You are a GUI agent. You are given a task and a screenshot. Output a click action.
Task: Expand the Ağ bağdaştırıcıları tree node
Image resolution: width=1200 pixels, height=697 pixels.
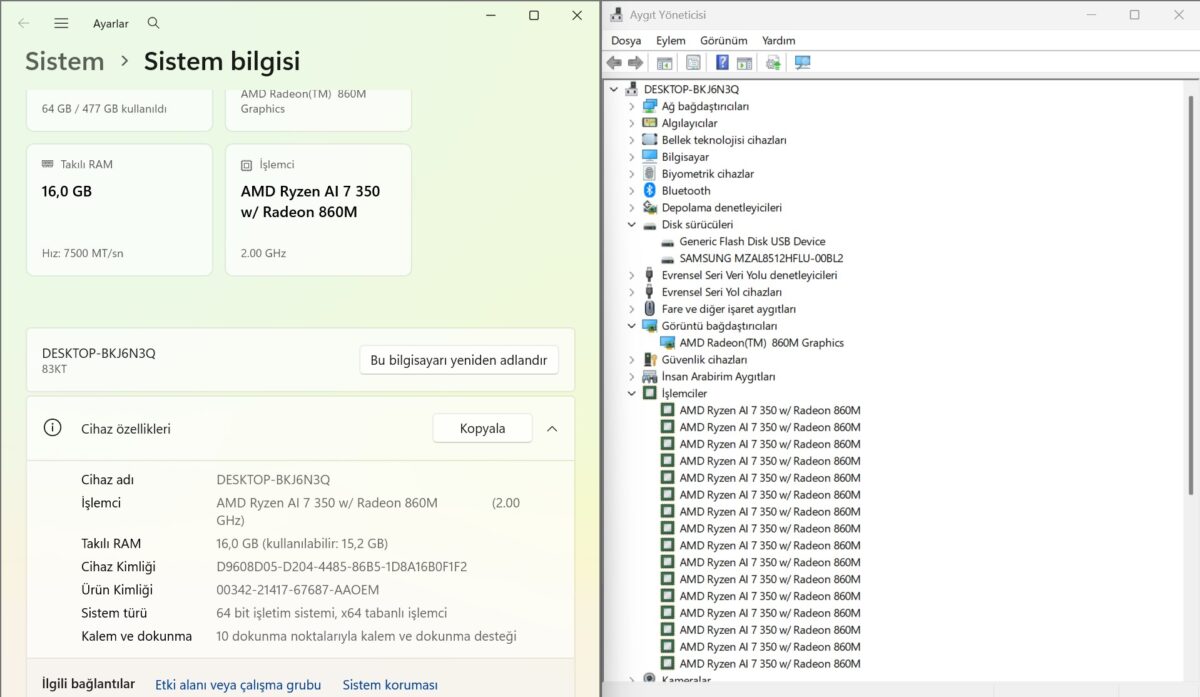click(x=632, y=106)
